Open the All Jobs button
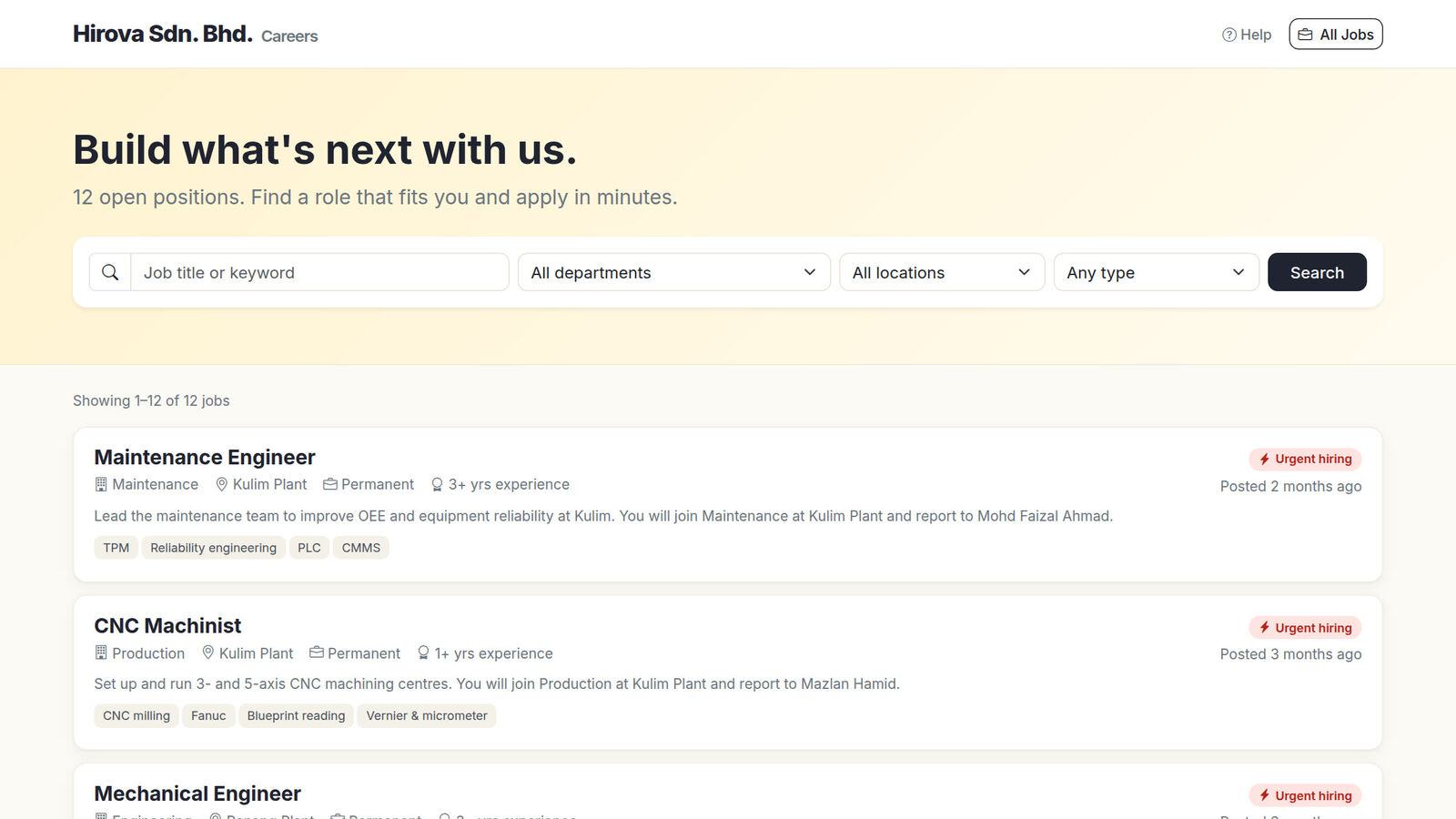Viewport: 1456px width, 819px height. tap(1336, 35)
